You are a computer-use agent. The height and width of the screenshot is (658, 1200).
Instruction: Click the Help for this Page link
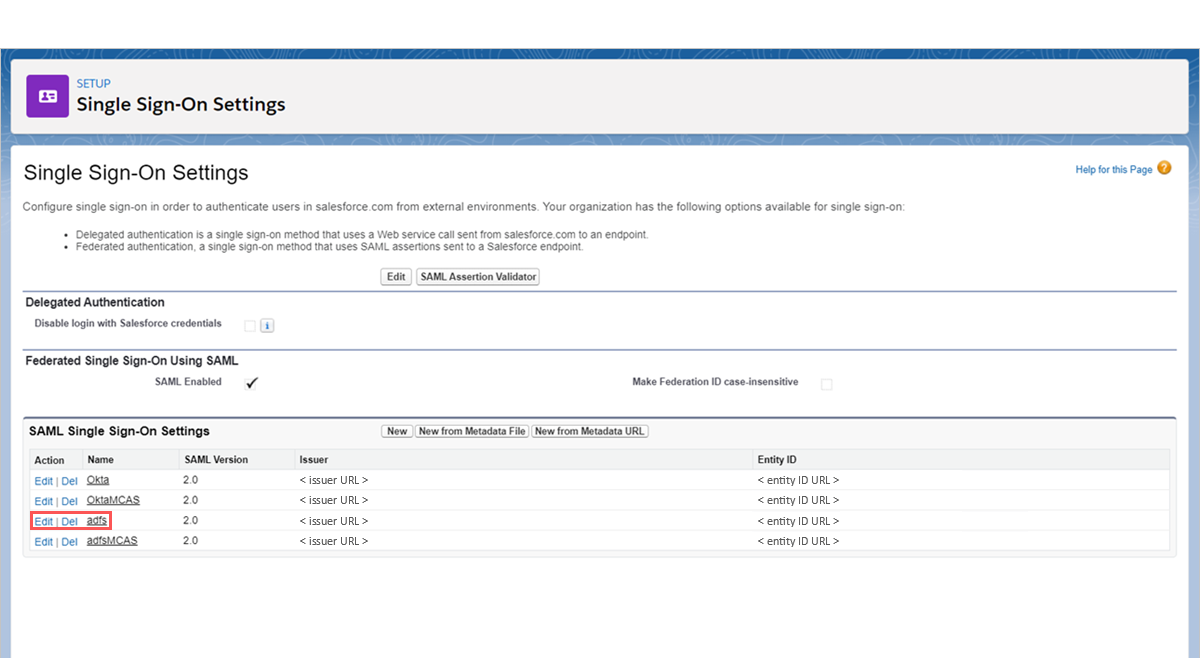(1113, 169)
